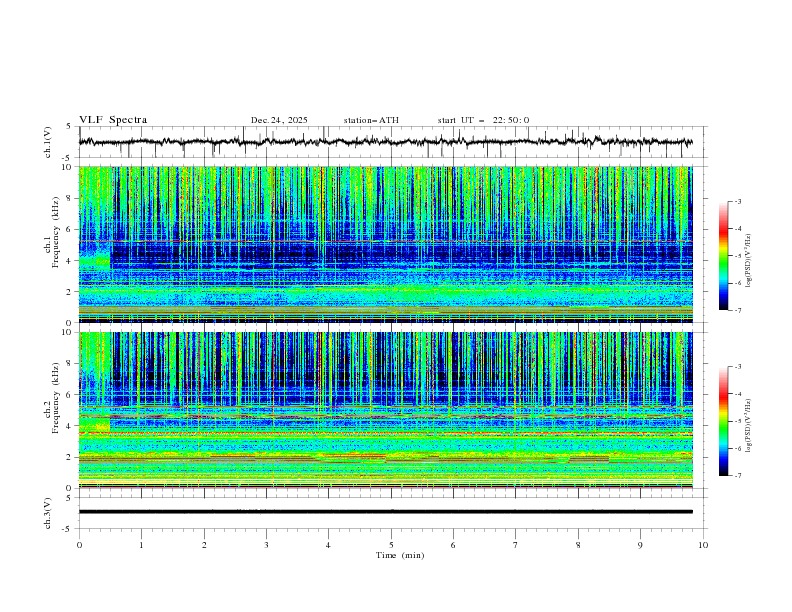Click the -7 tick on the lower colorbar

coord(738,476)
